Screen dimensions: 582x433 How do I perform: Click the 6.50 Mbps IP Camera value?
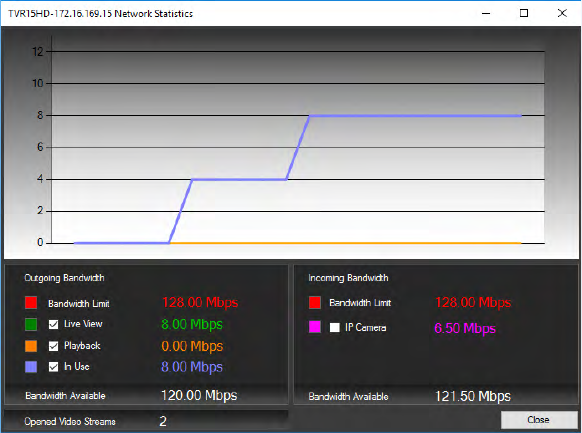465,328
